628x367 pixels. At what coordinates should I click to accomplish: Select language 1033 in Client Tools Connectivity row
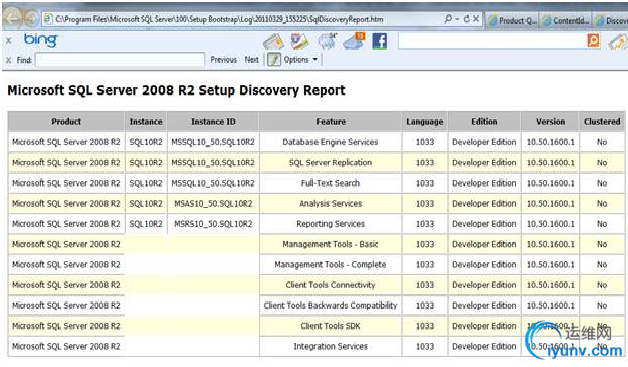click(x=425, y=285)
